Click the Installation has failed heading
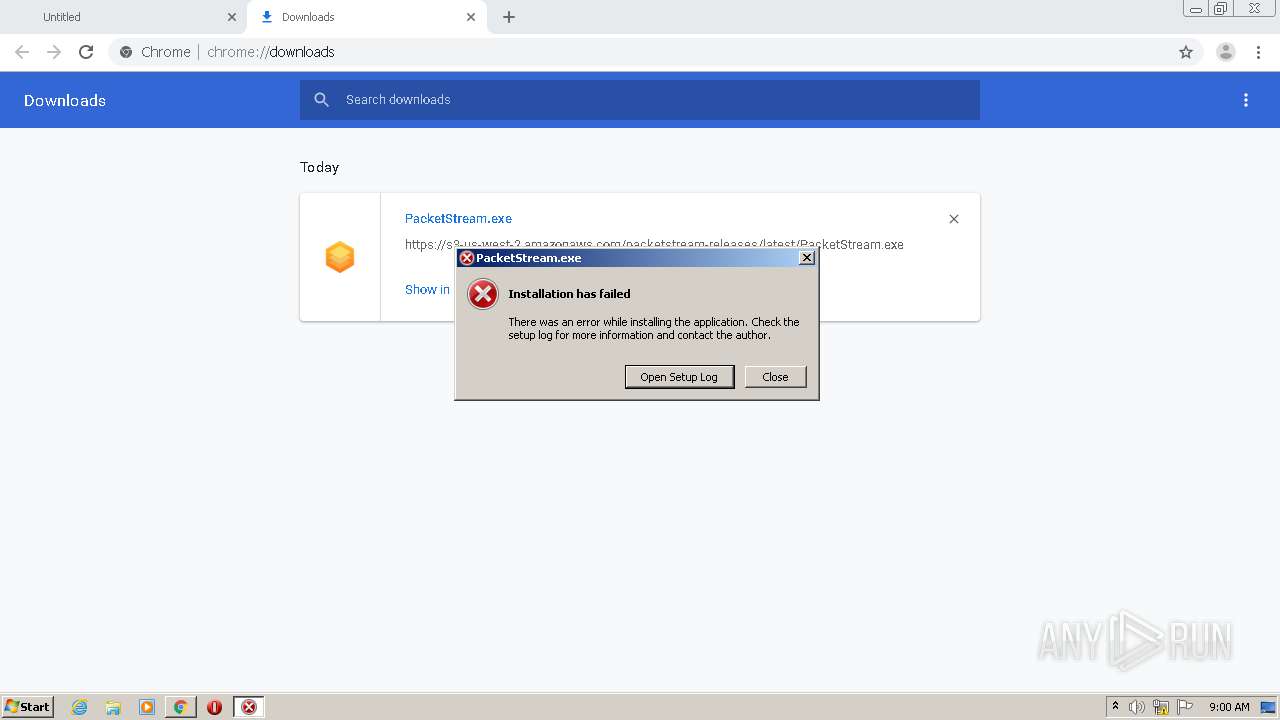The height and width of the screenshot is (720, 1280). (x=569, y=294)
